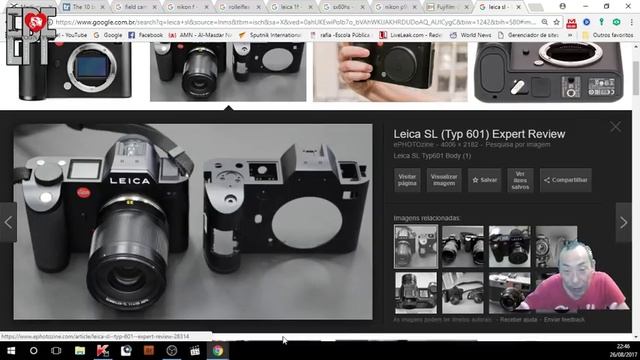640x360 pixels.
Task: Open the AMN - Al-Masdar News bookmark
Action: tap(201, 36)
